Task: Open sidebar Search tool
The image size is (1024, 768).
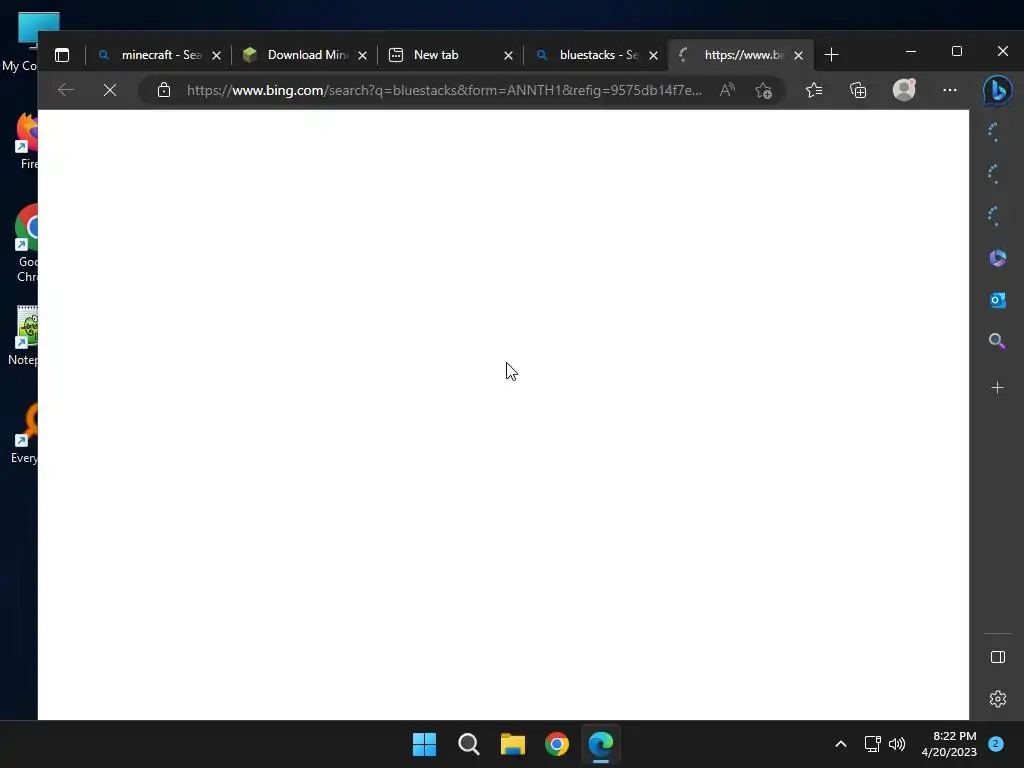Action: (x=997, y=341)
